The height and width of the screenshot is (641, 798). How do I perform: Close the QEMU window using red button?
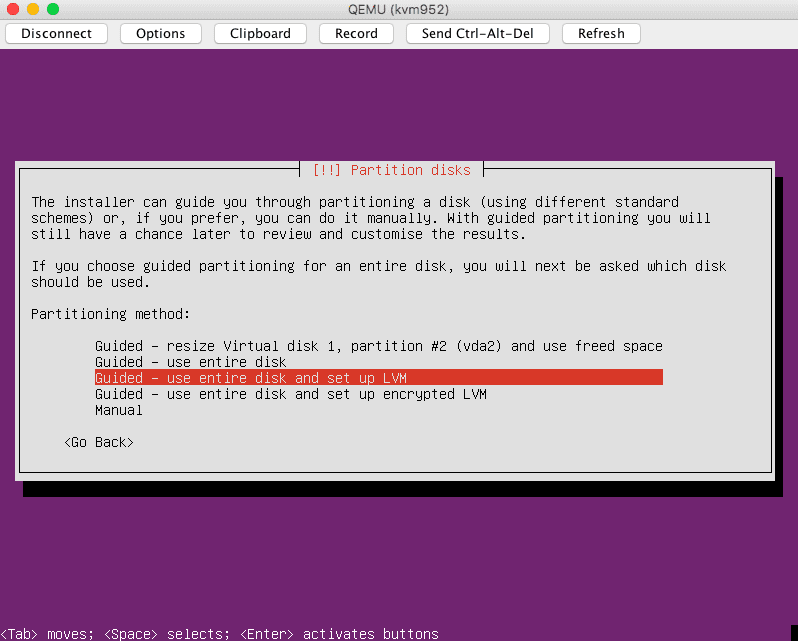(x=13, y=9)
